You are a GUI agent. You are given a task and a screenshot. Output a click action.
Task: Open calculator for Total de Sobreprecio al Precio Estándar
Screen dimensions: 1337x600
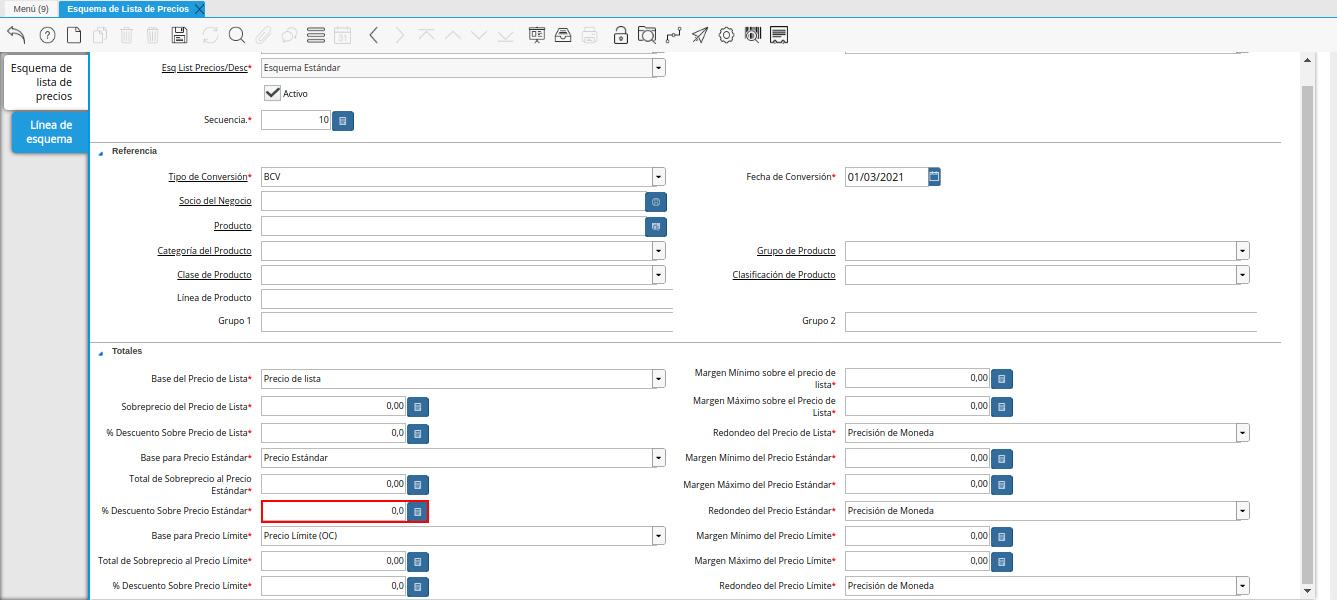tap(418, 485)
